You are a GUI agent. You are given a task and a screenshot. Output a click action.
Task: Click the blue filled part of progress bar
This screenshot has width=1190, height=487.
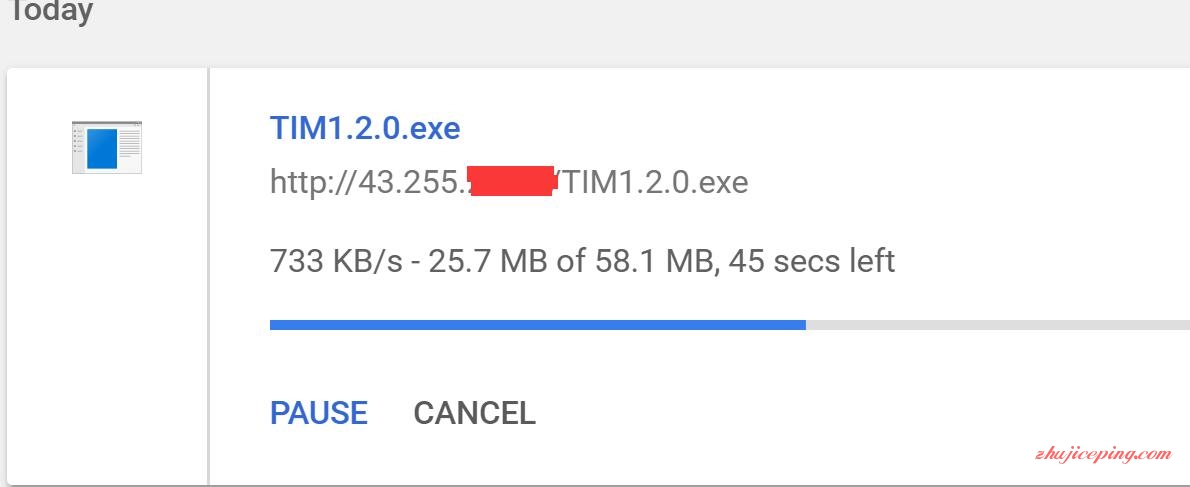[537, 325]
